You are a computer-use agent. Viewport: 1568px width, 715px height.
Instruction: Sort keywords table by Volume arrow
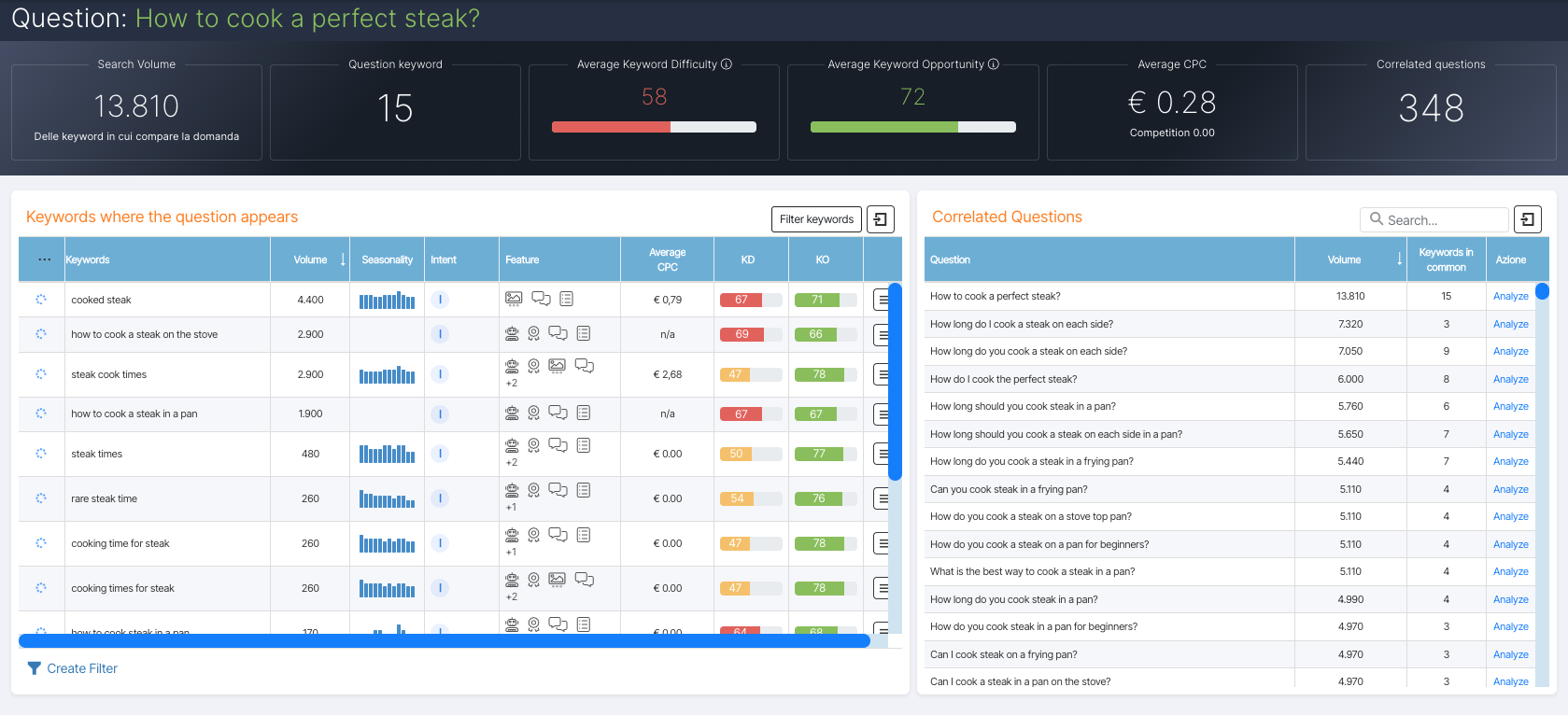pos(343,259)
